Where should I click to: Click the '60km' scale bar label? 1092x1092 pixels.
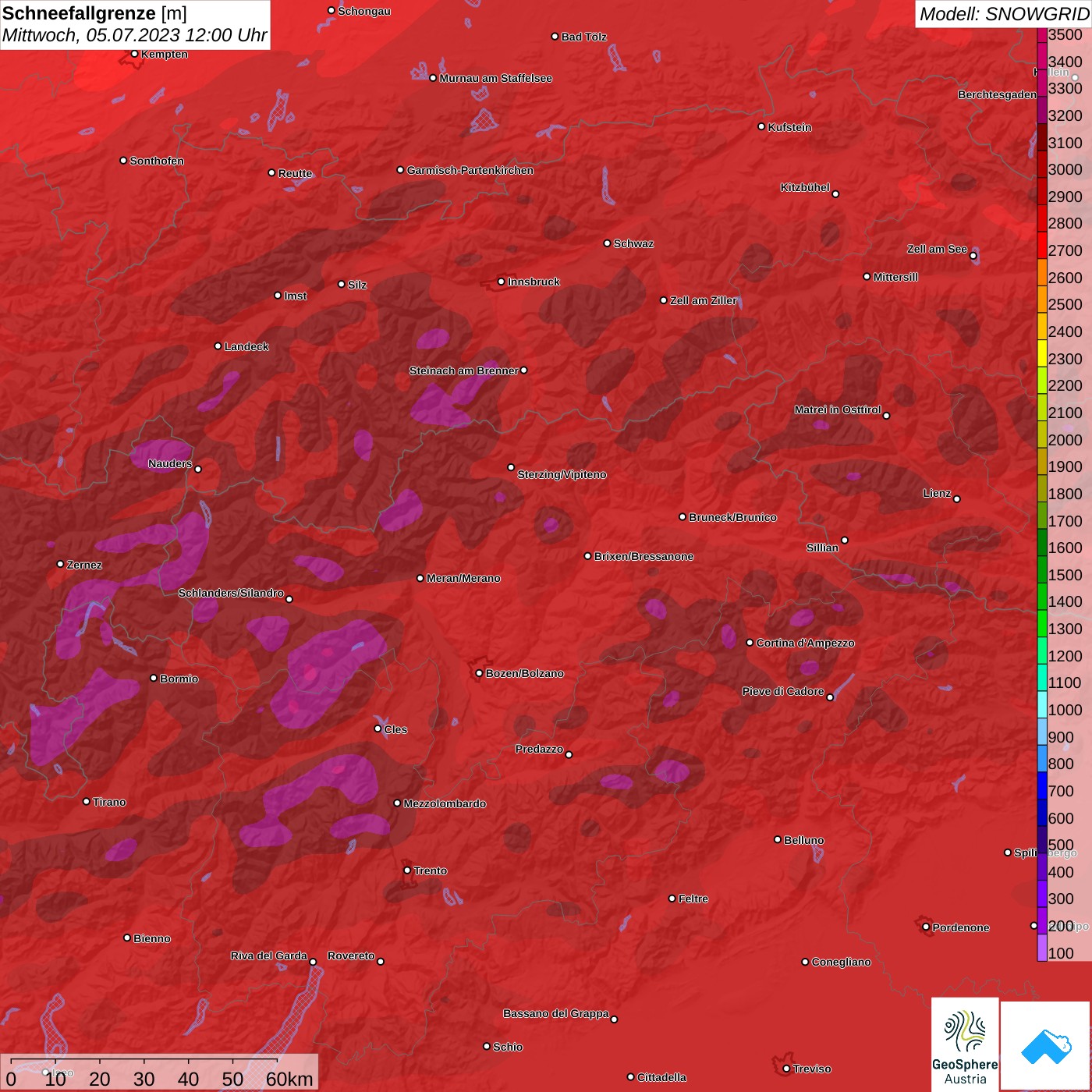tap(289, 1079)
